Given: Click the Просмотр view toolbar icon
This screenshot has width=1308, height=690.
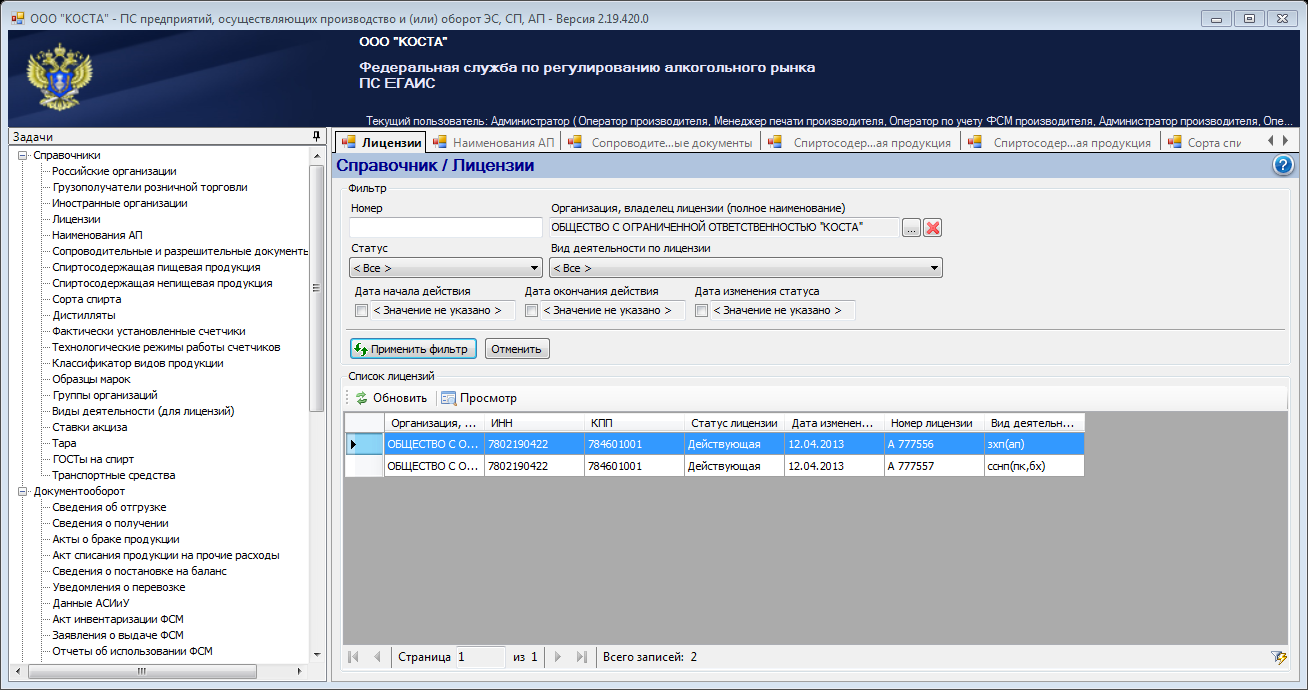Looking at the screenshot, I should click(x=448, y=398).
